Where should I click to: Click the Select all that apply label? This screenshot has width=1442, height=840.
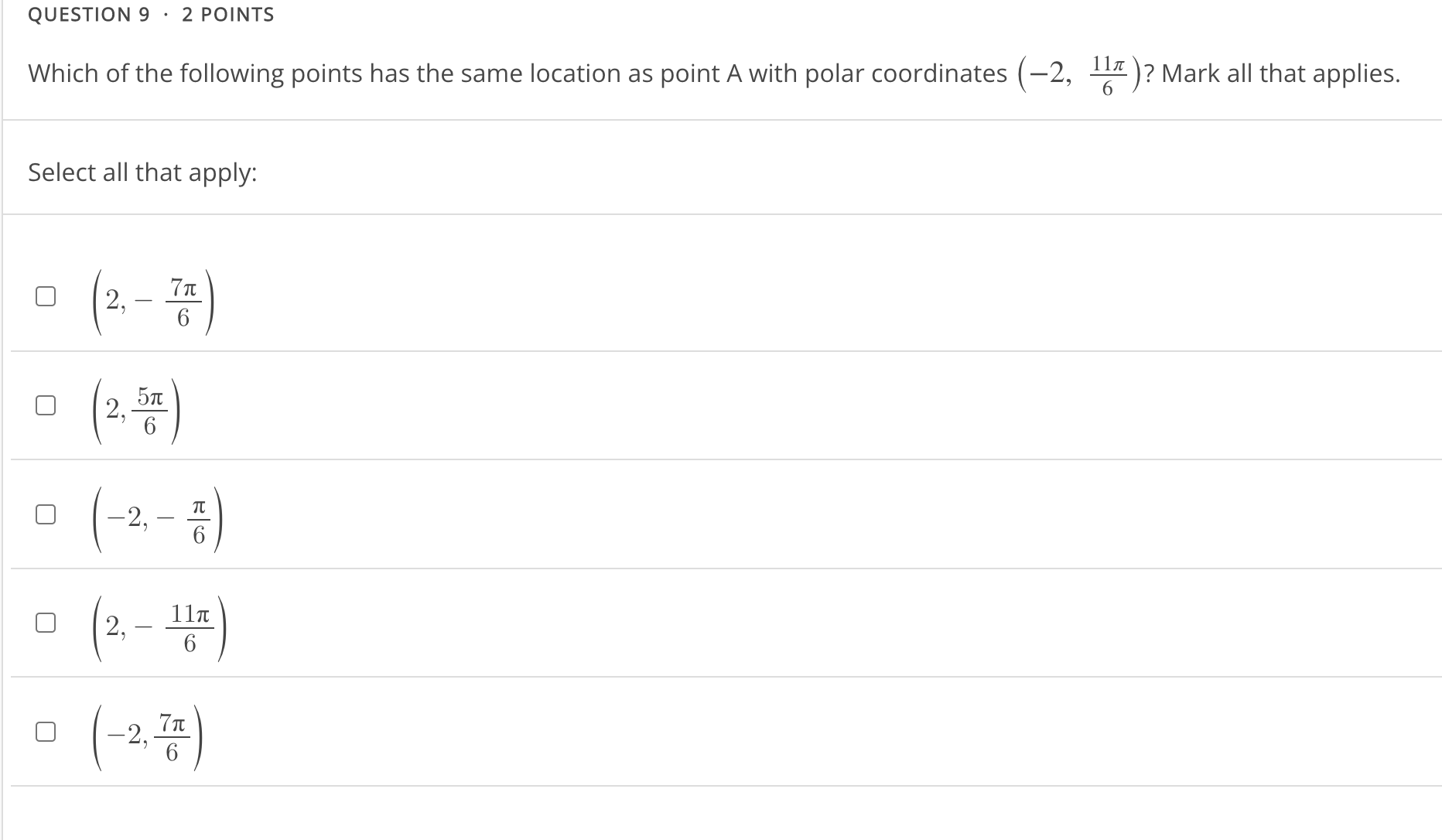coord(142,172)
